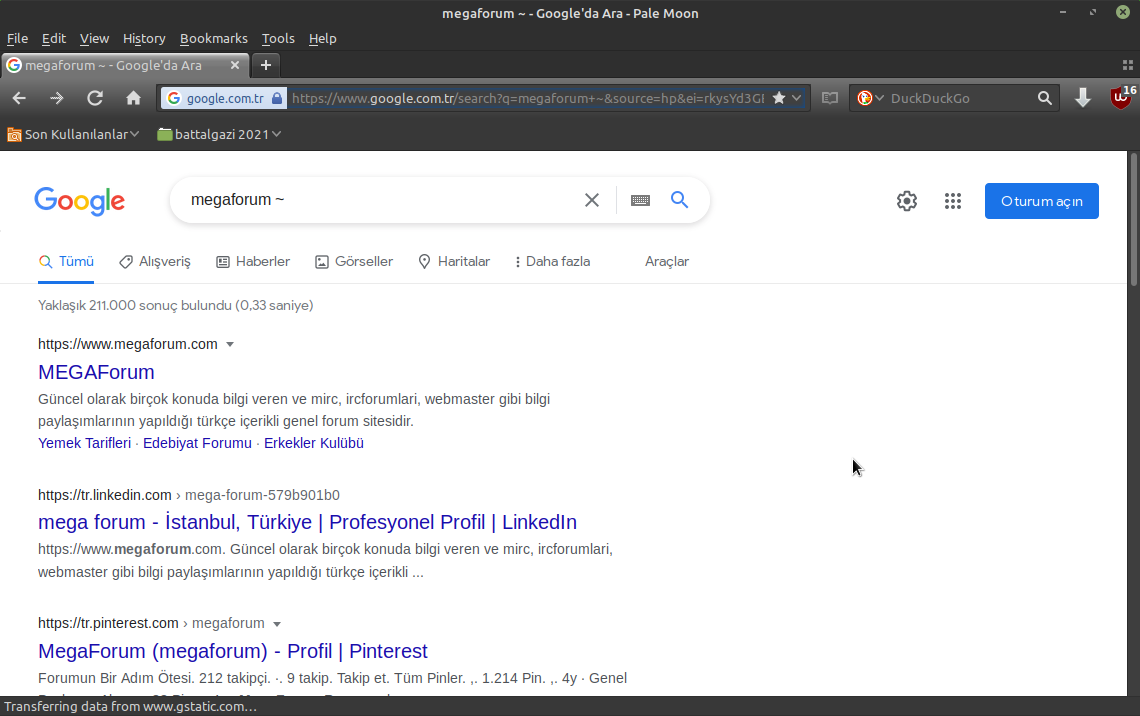1140x716 pixels.
Task: Open the Yemek Tarifleri sitelink
Action: click(84, 443)
